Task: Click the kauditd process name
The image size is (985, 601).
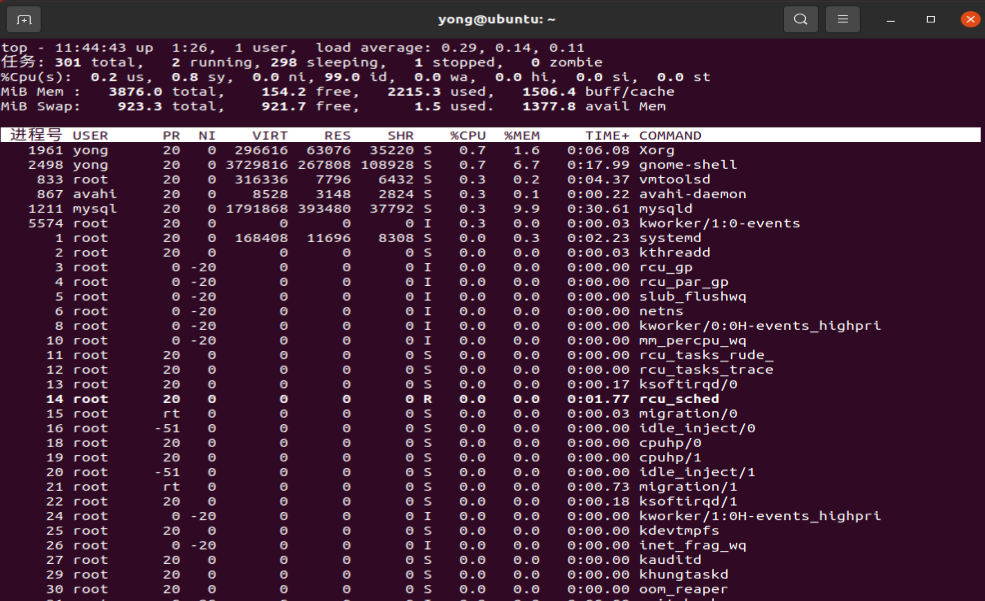Action: [x=670, y=560]
